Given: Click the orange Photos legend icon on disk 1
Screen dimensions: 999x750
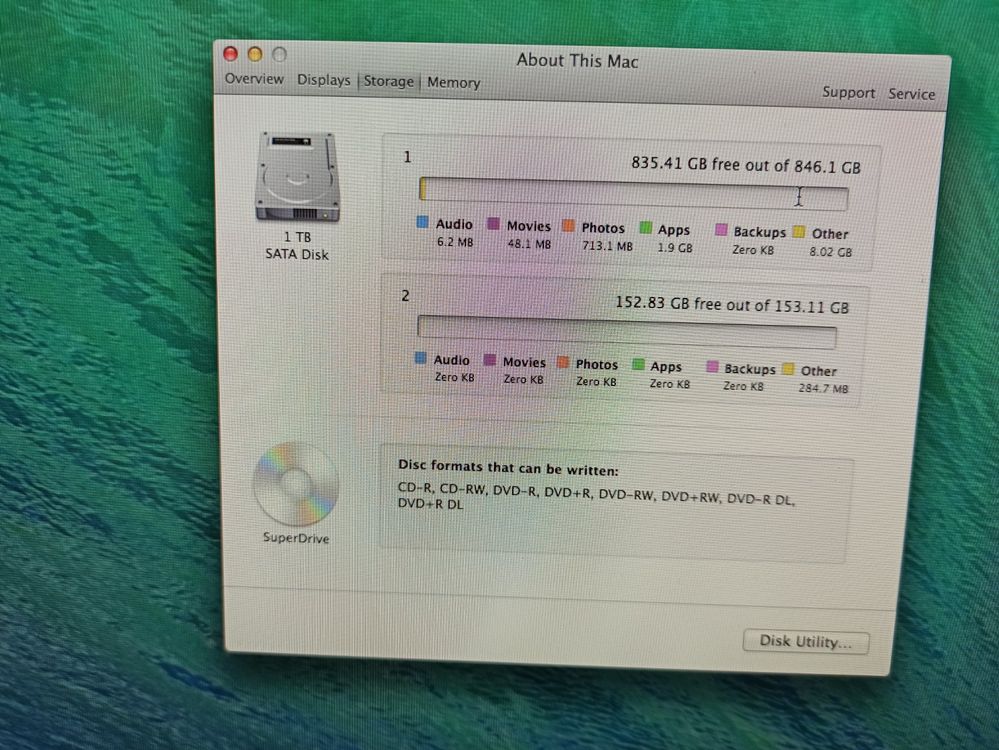Looking at the screenshot, I should [568, 226].
